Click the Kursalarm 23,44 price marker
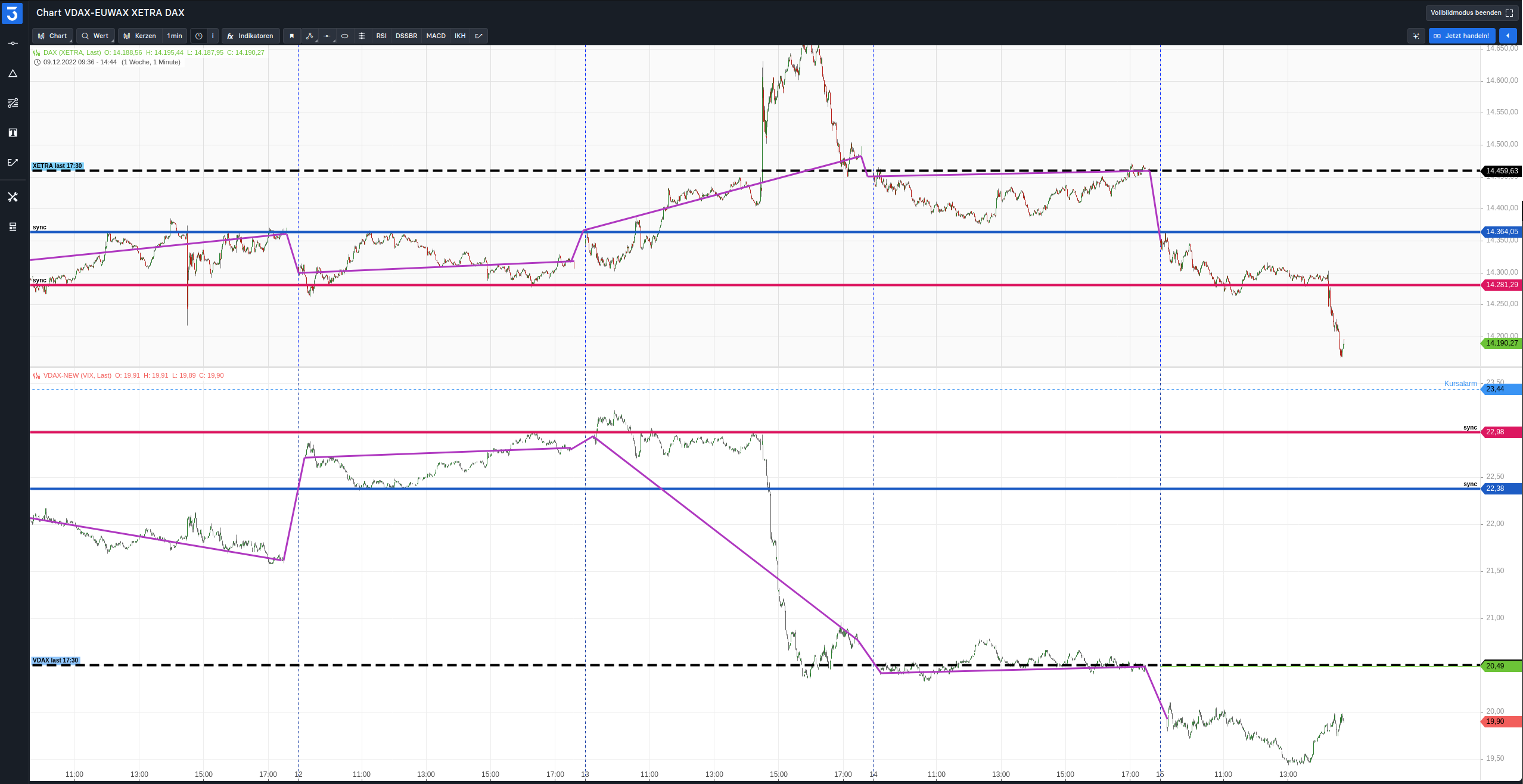Viewport: 1523px width, 784px height. click(1502, 389)
